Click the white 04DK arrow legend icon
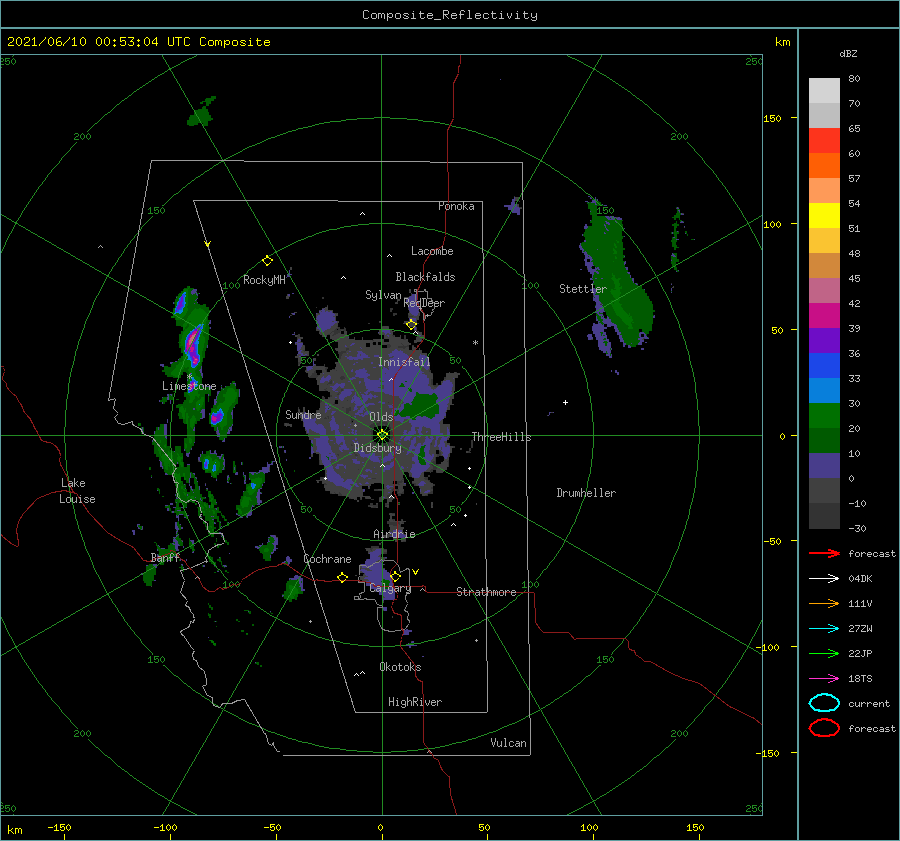This screenshot has width=900, height=841. pyautogui.click(x=824, y=578)
